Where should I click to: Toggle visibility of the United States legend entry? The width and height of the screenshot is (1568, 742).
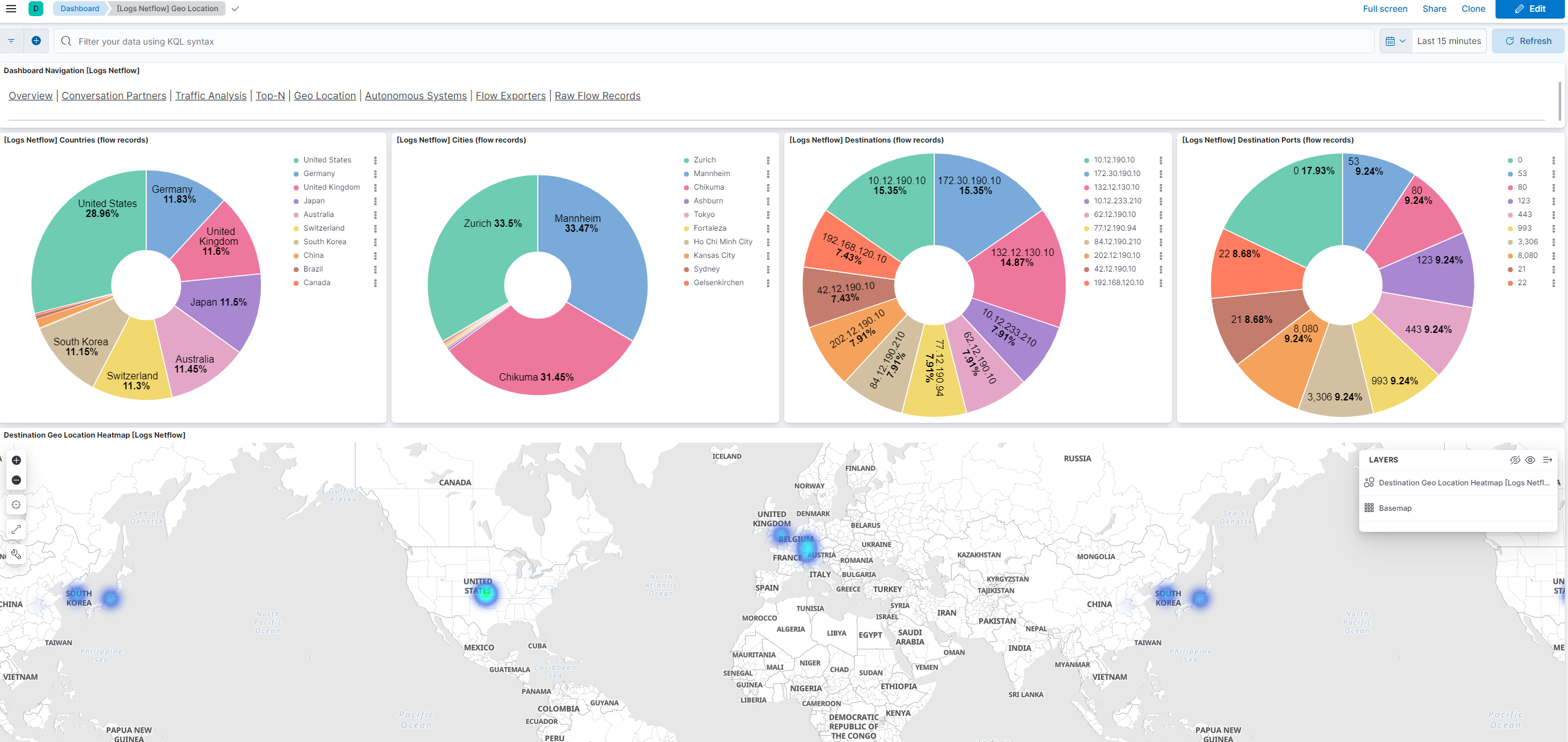[x=328, y=159]
